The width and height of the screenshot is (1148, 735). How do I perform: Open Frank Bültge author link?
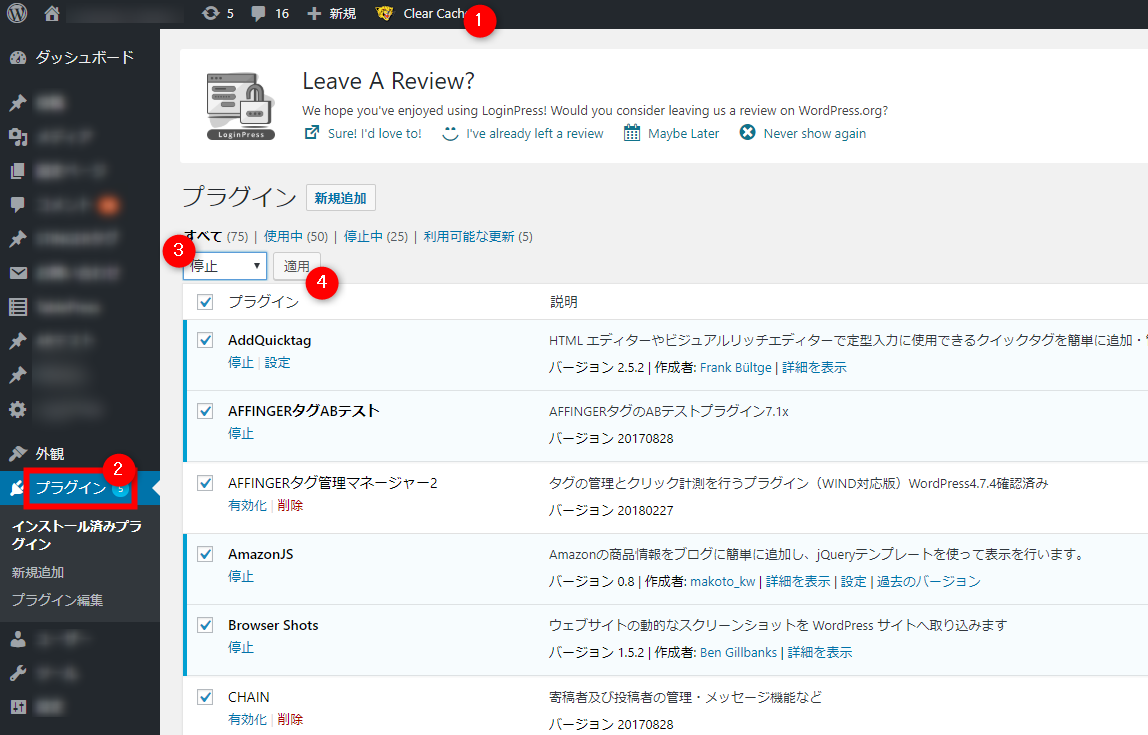(736, 368)
